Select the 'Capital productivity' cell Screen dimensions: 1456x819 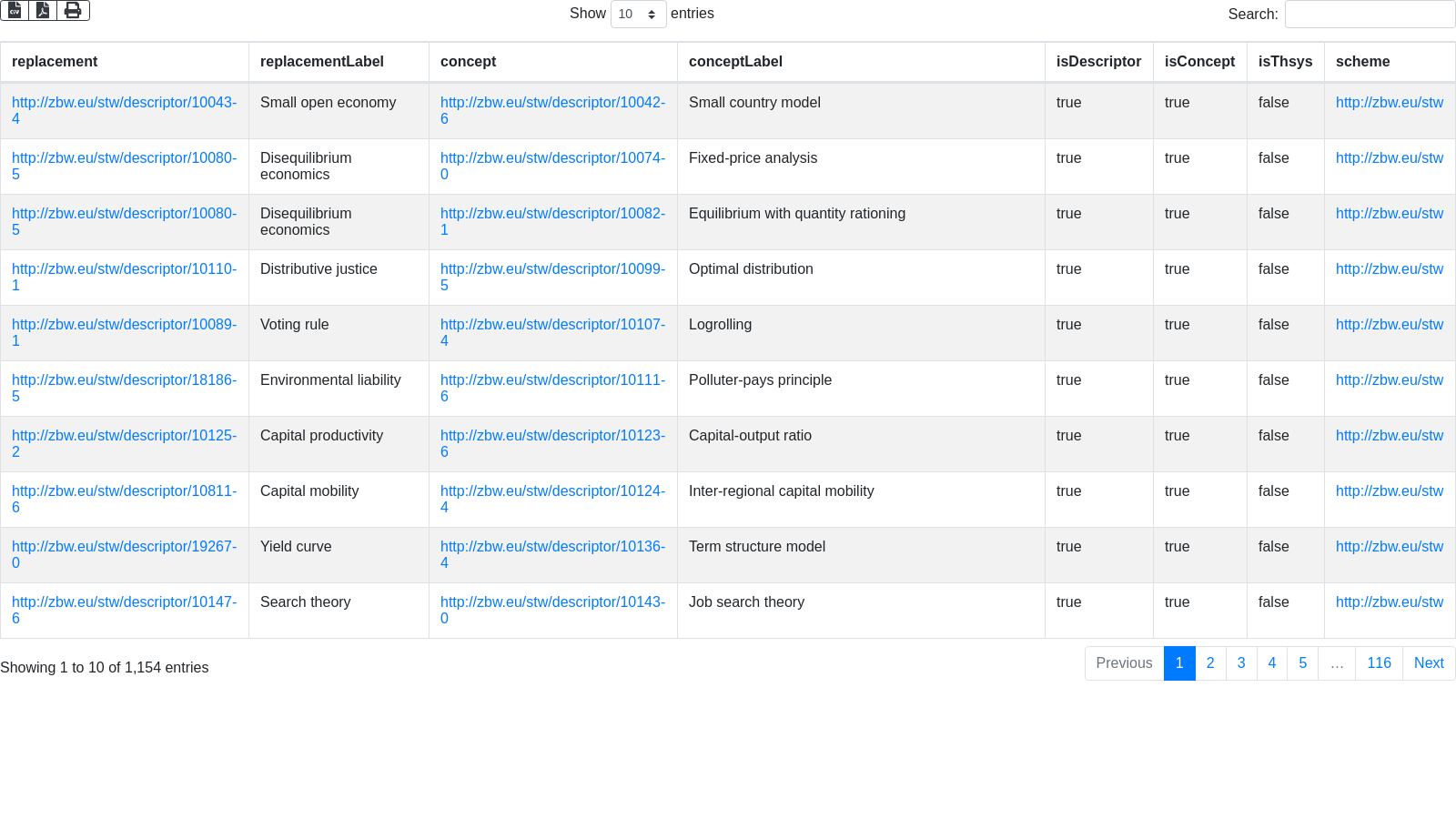coord(339,444)
